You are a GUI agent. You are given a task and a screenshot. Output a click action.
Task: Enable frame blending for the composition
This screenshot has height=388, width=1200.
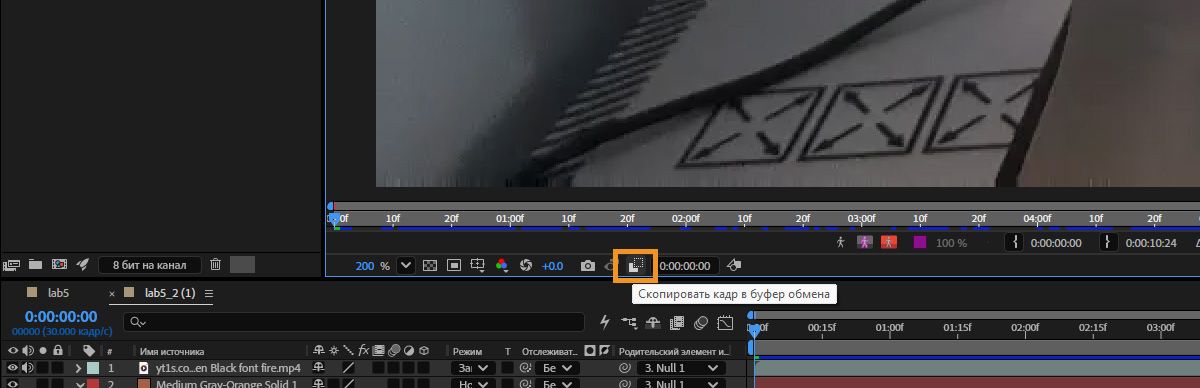(677, 322)
